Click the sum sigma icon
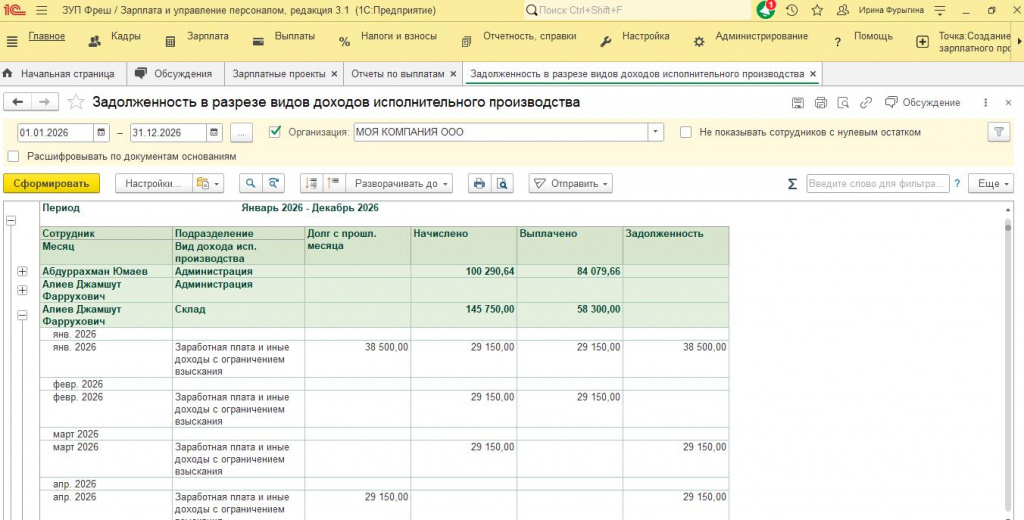Viewport: 1024px width, 520px height. 792,184
